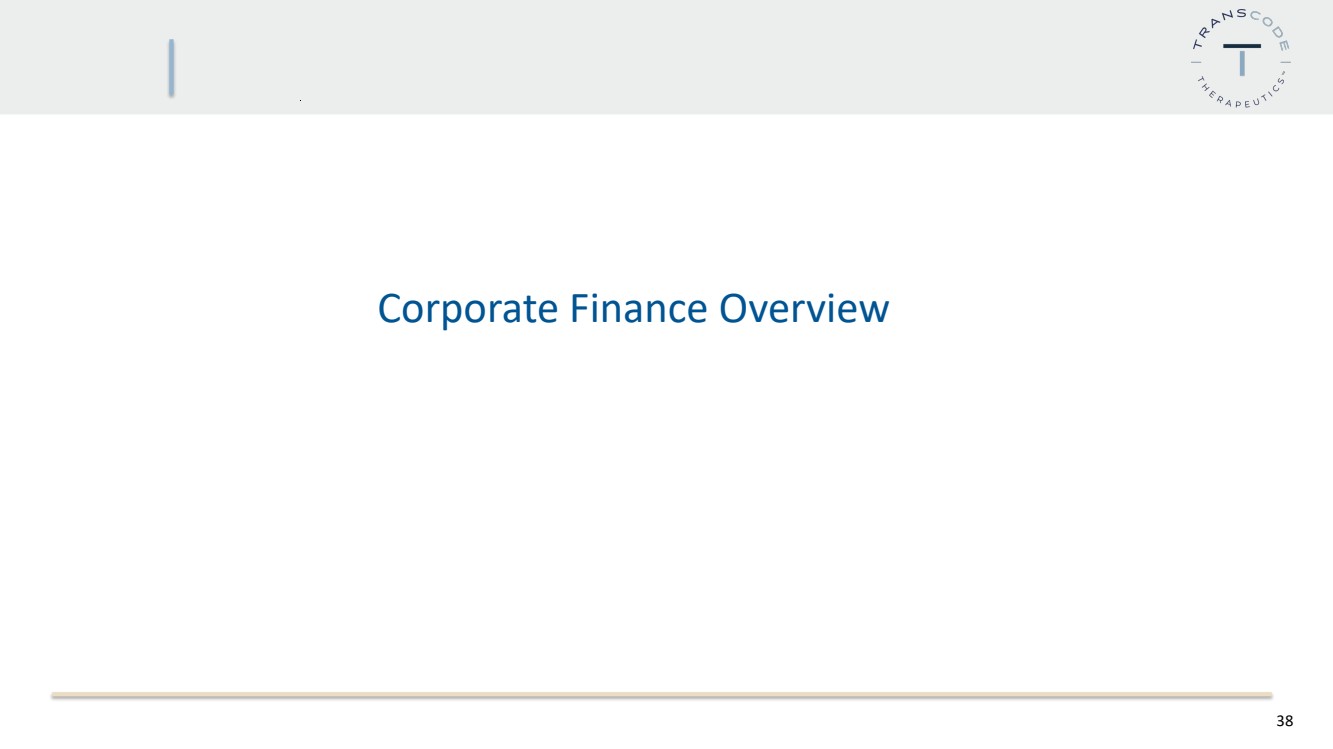The height and width of the screenshot is (749, 1333).
Task: Click the tiny black dot in the header
Action: coord(300,102)
